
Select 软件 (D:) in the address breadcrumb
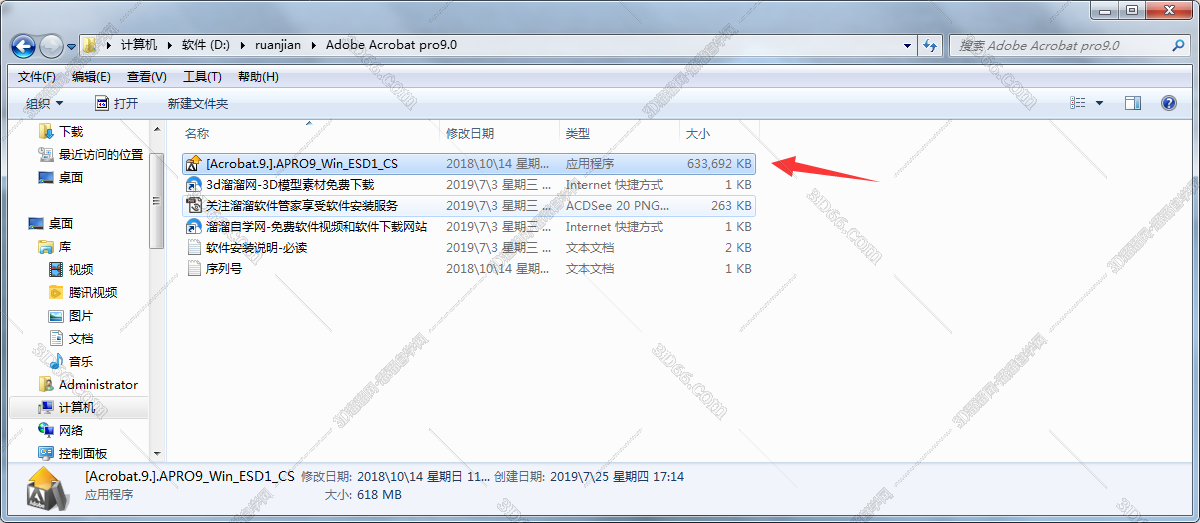(x=208, y=45)
